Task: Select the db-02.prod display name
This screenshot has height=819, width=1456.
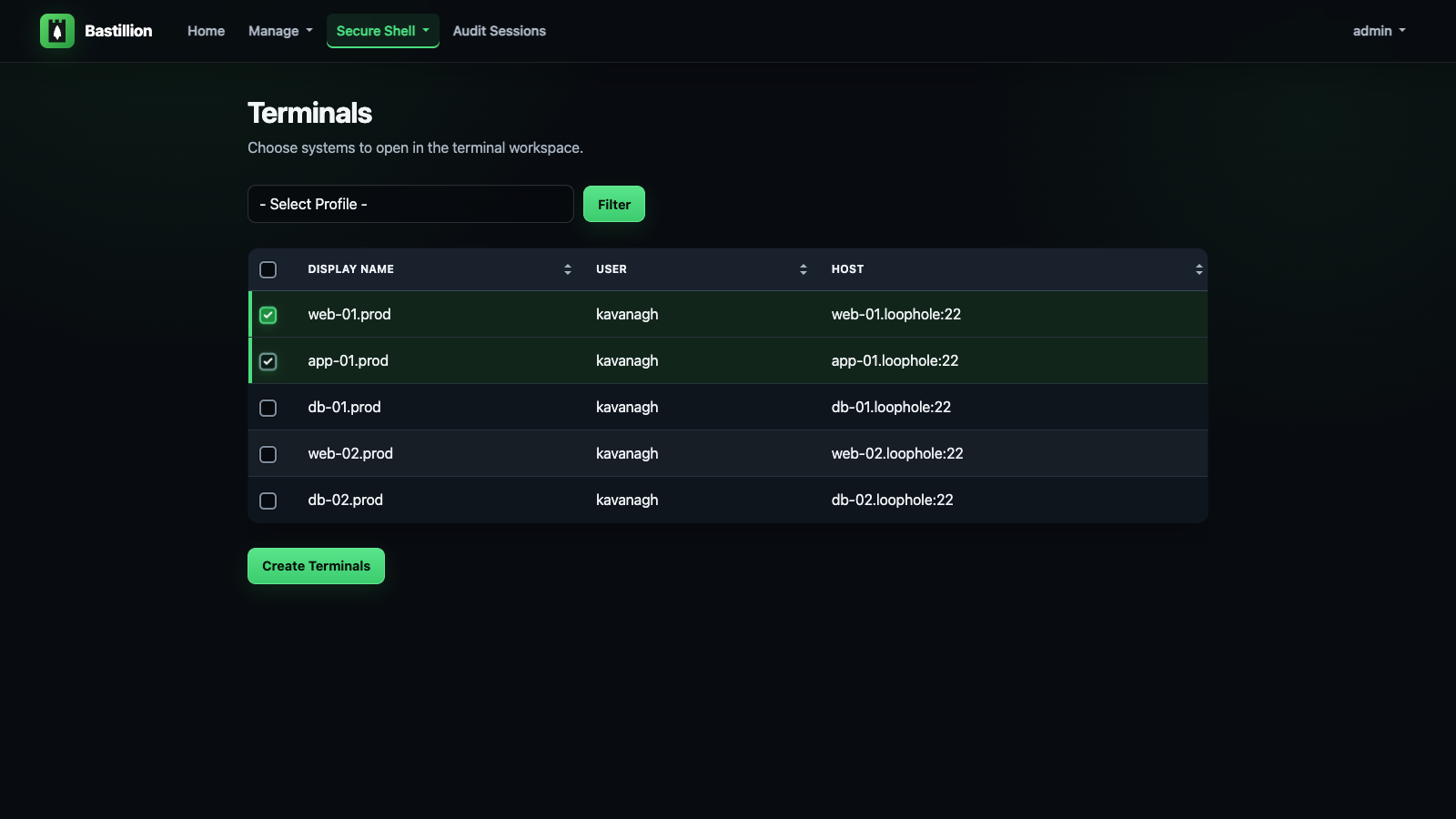Action: pyautogui.click(x=345, y=500)
